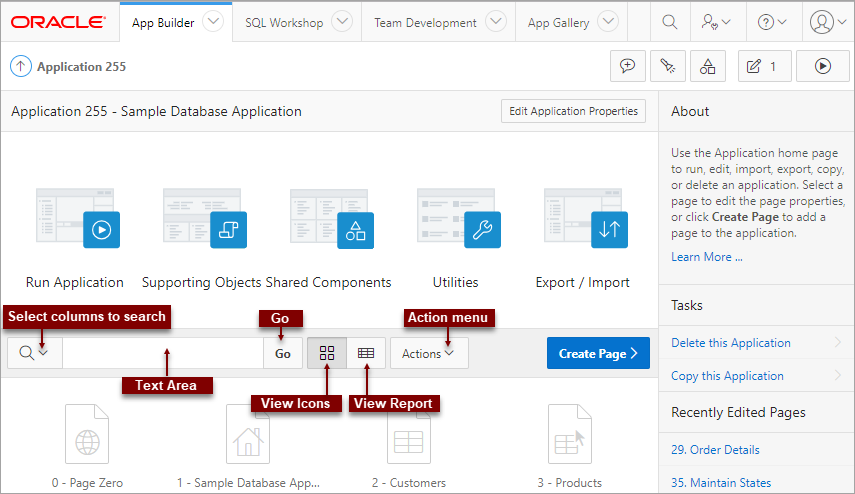Screen dimensions: 855x494
Task: Click the '0 - Page Zero' page label
Action: point(87,483)
